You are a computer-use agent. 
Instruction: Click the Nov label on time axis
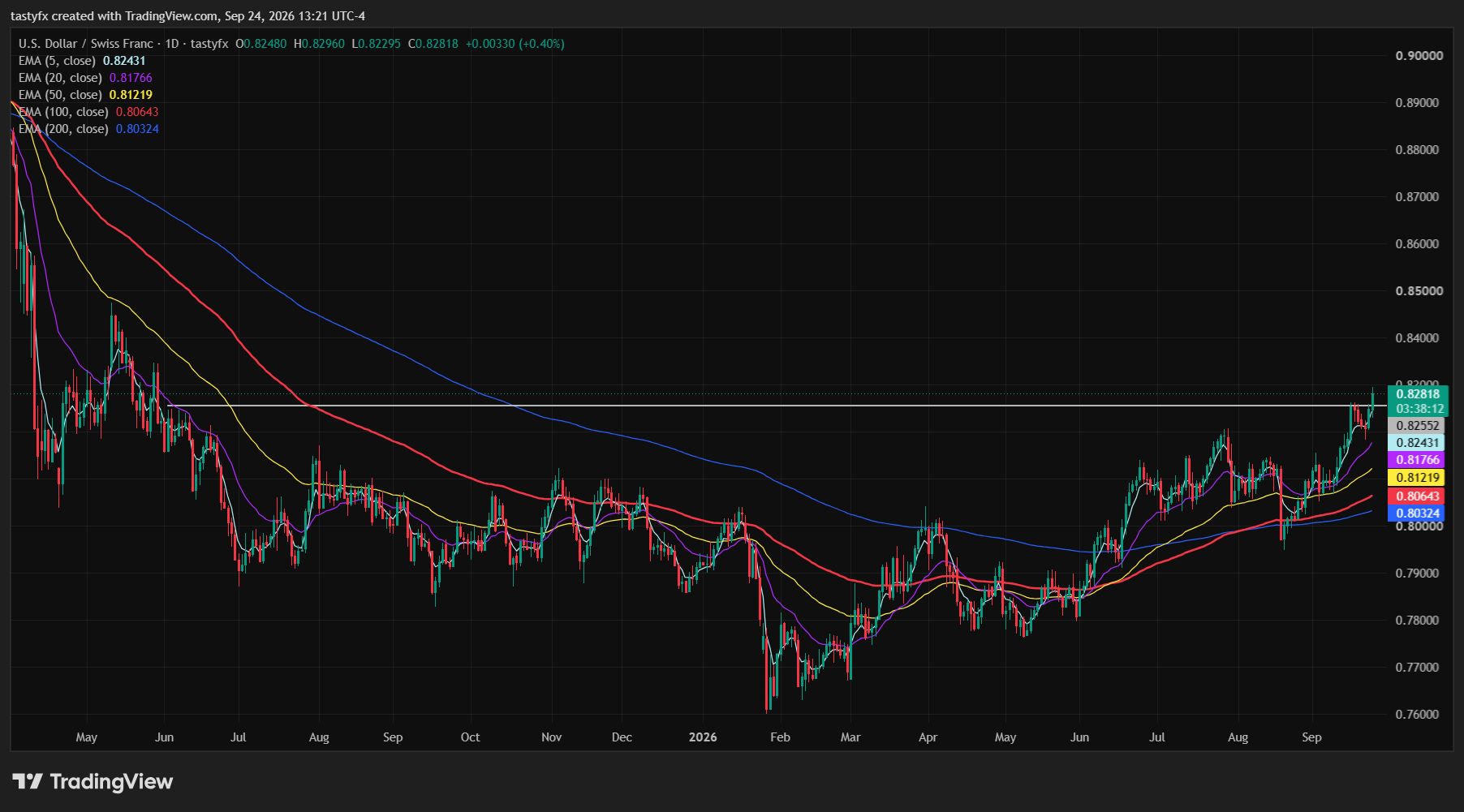pos(551,737)
